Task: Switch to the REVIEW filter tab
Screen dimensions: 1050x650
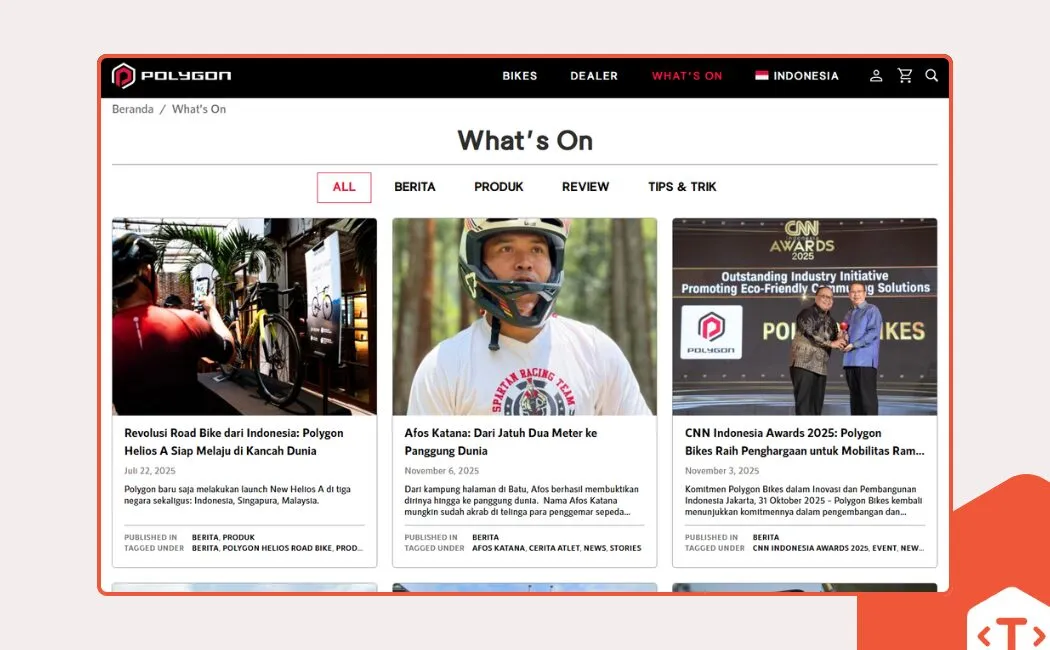Action: coord(586,186)
